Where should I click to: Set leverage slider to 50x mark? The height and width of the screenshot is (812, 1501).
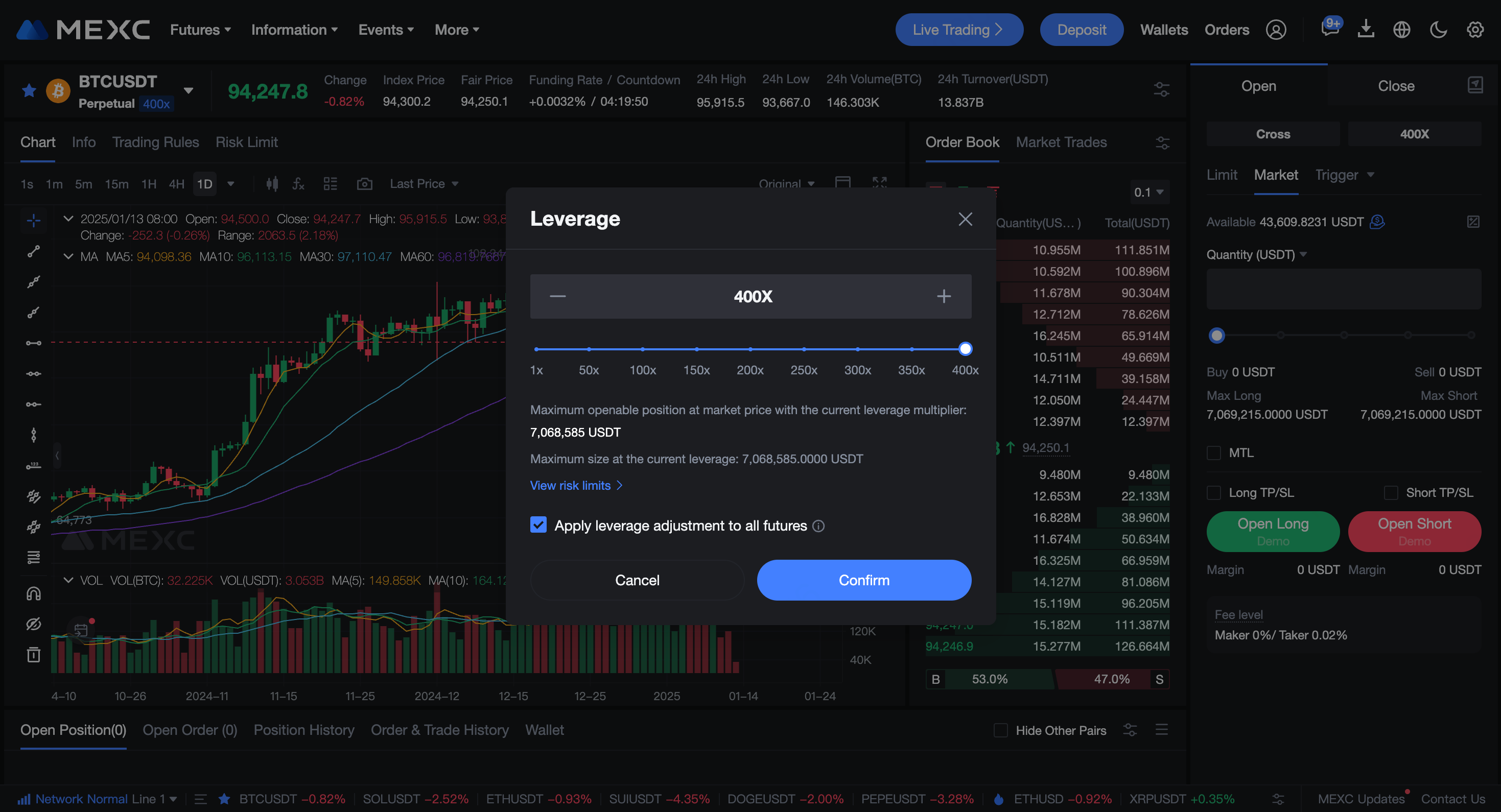[589, 349]
